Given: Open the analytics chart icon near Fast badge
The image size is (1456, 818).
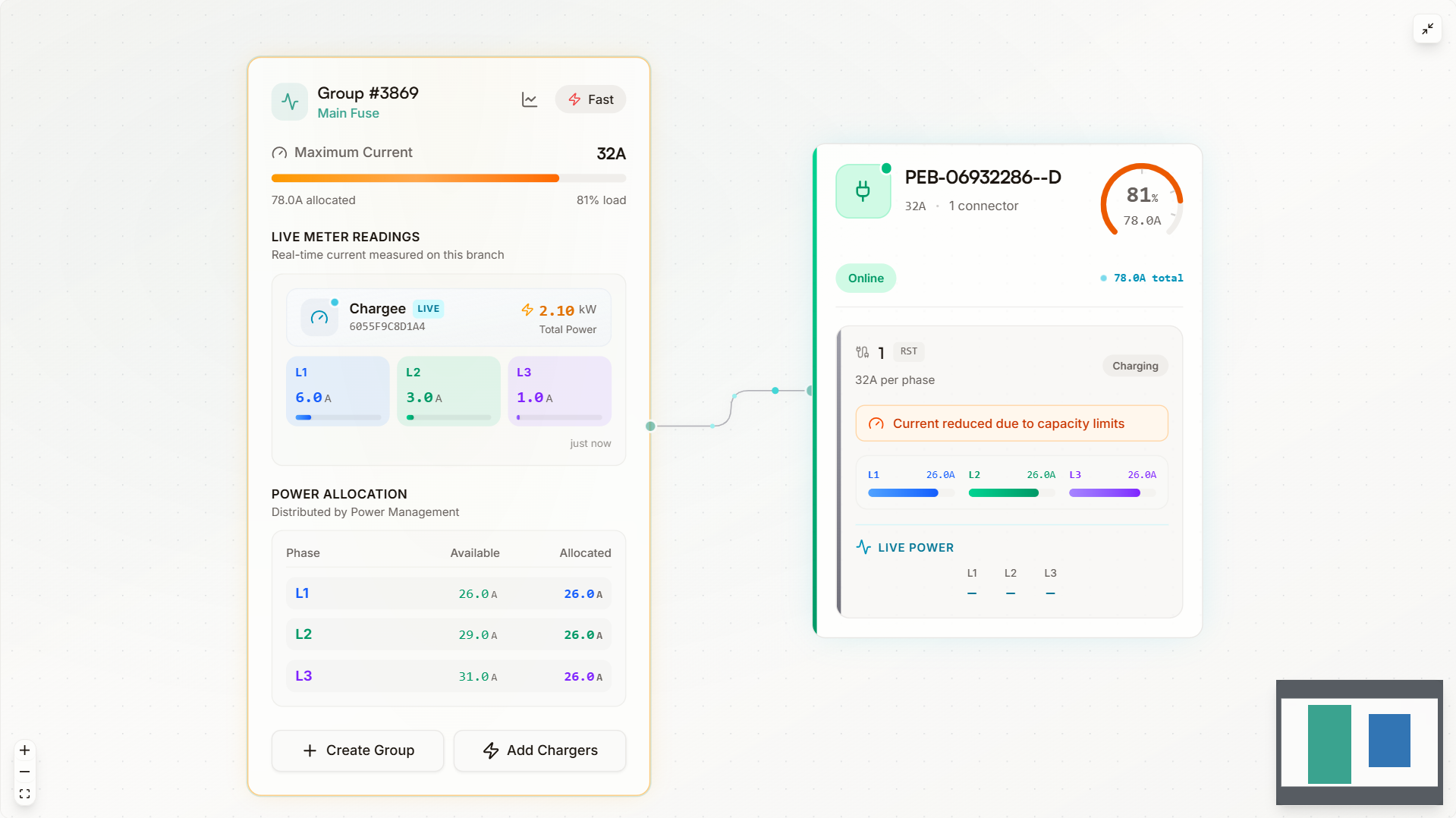Looking at the screenshot, I should [529, 99].
